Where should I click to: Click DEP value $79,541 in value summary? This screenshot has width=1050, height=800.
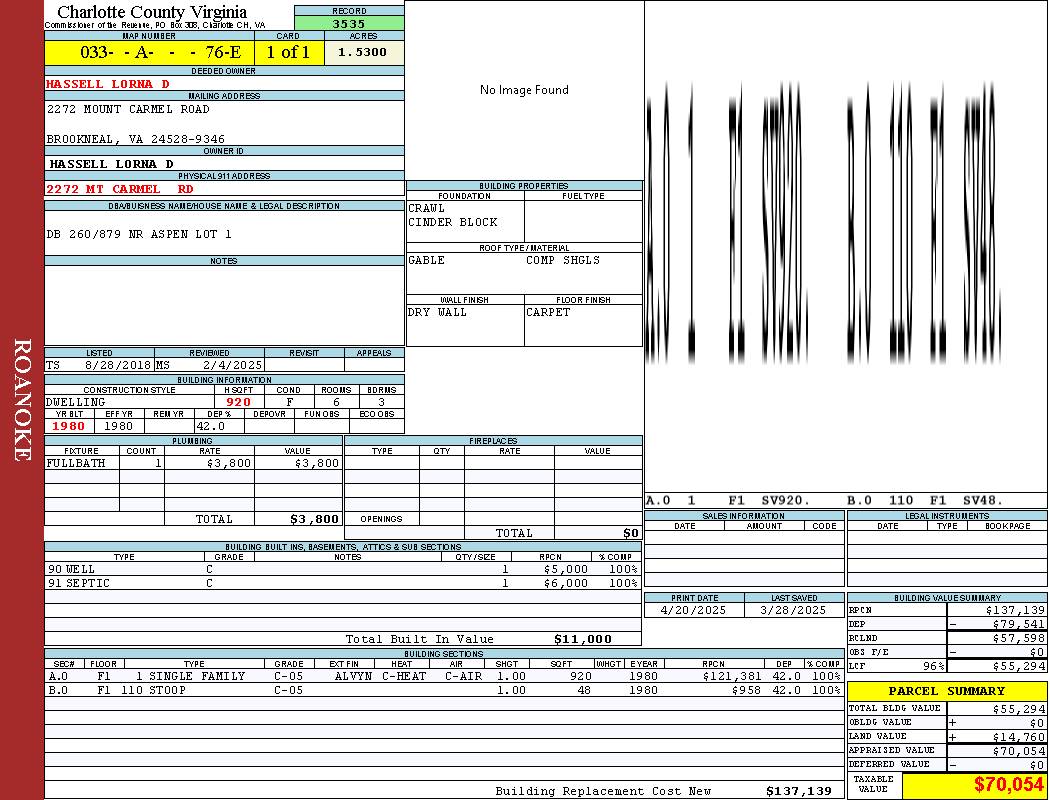pos(1019,624)
